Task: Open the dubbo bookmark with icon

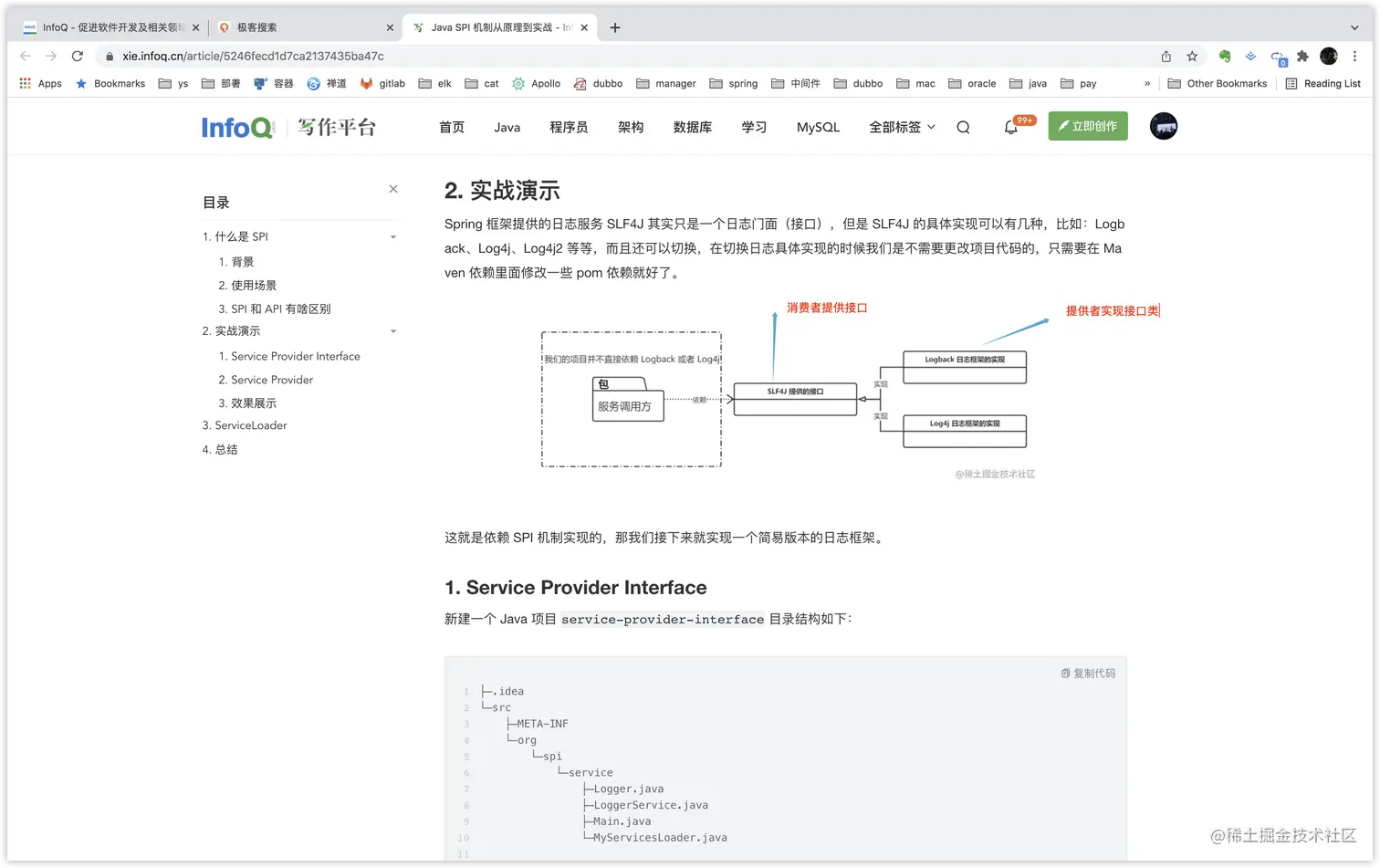Action: tap(598, 83)
